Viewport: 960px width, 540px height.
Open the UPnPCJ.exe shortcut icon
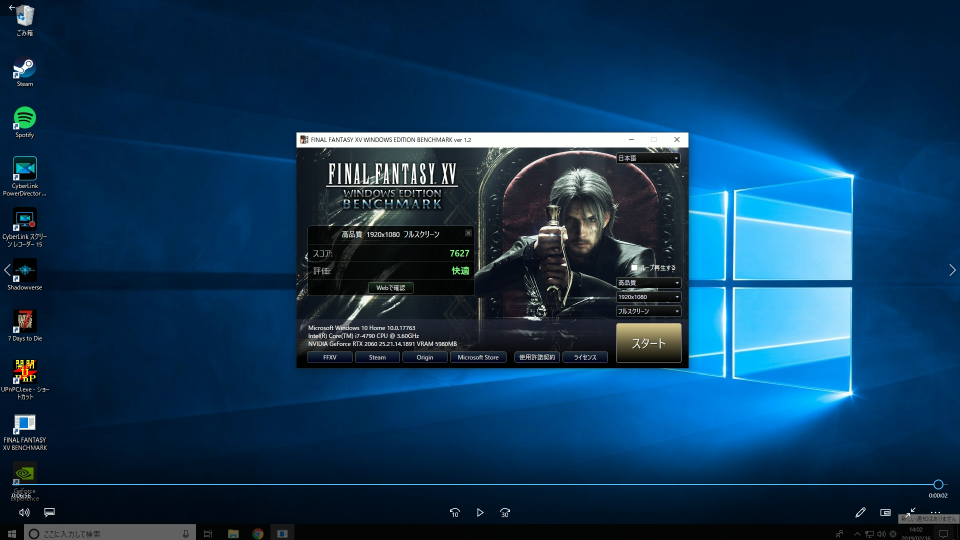(24, 380)
